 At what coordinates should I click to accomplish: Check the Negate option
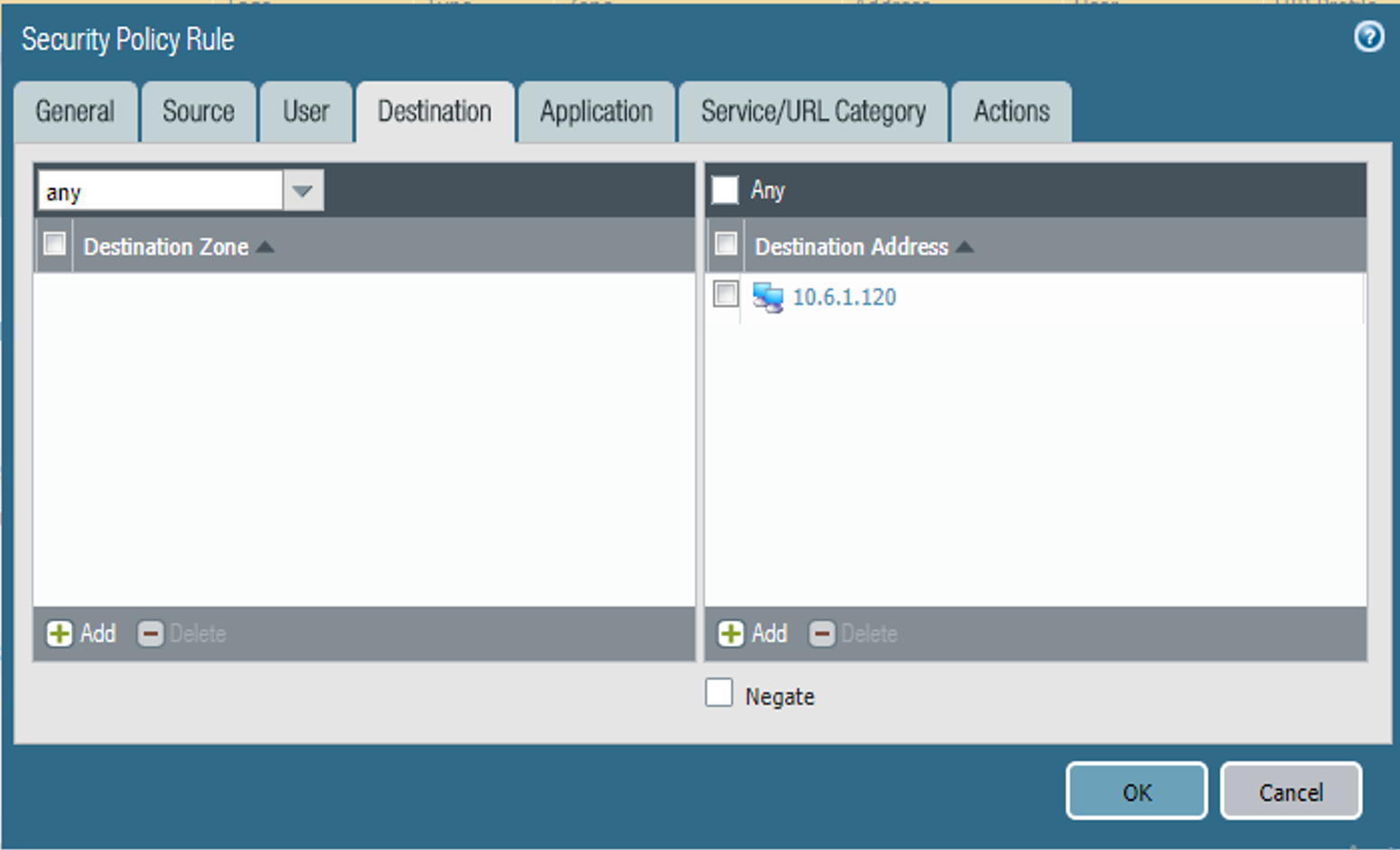click(719, 693)
